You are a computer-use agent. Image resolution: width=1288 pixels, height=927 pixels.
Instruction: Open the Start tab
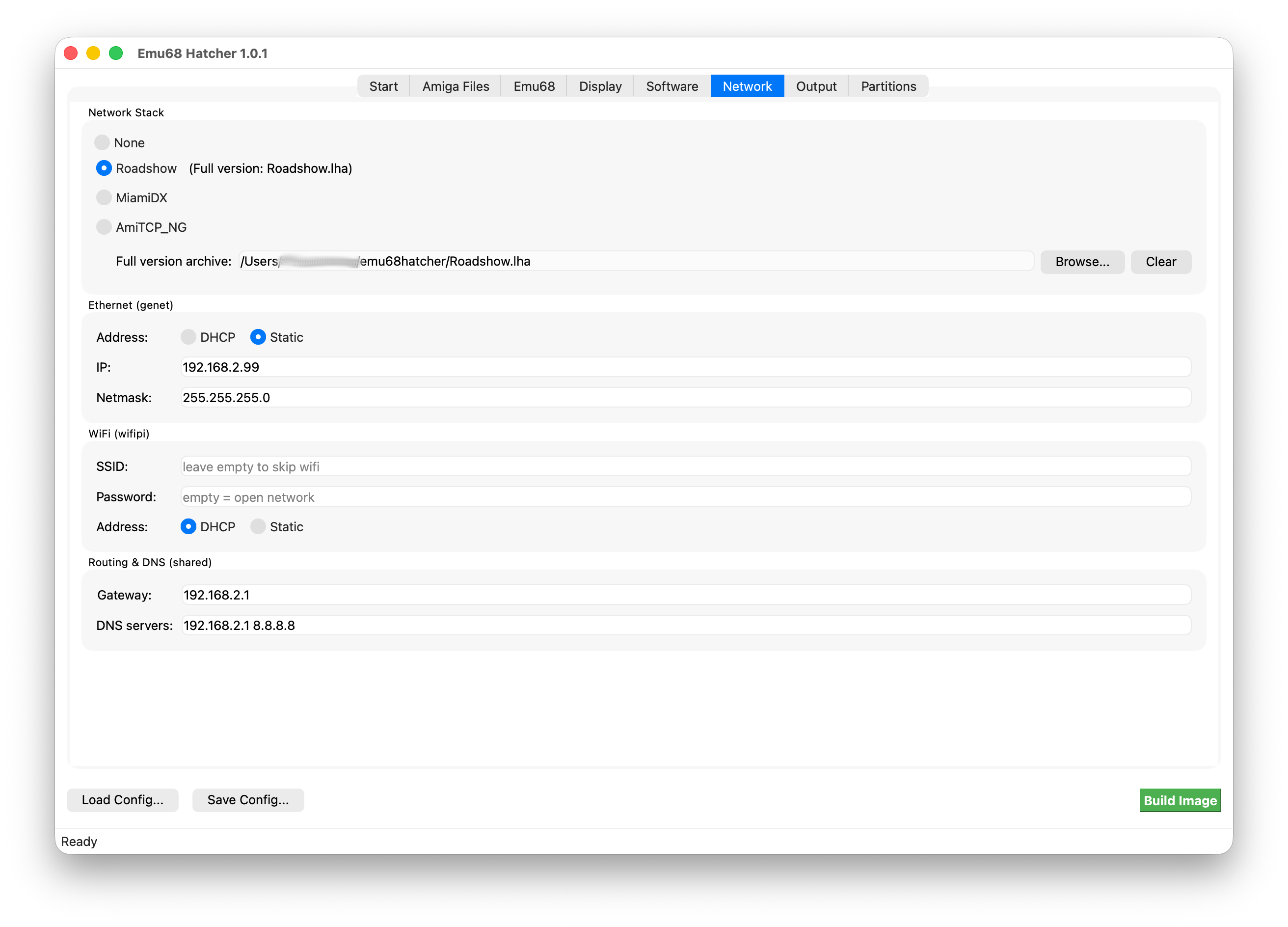[383, 86]
